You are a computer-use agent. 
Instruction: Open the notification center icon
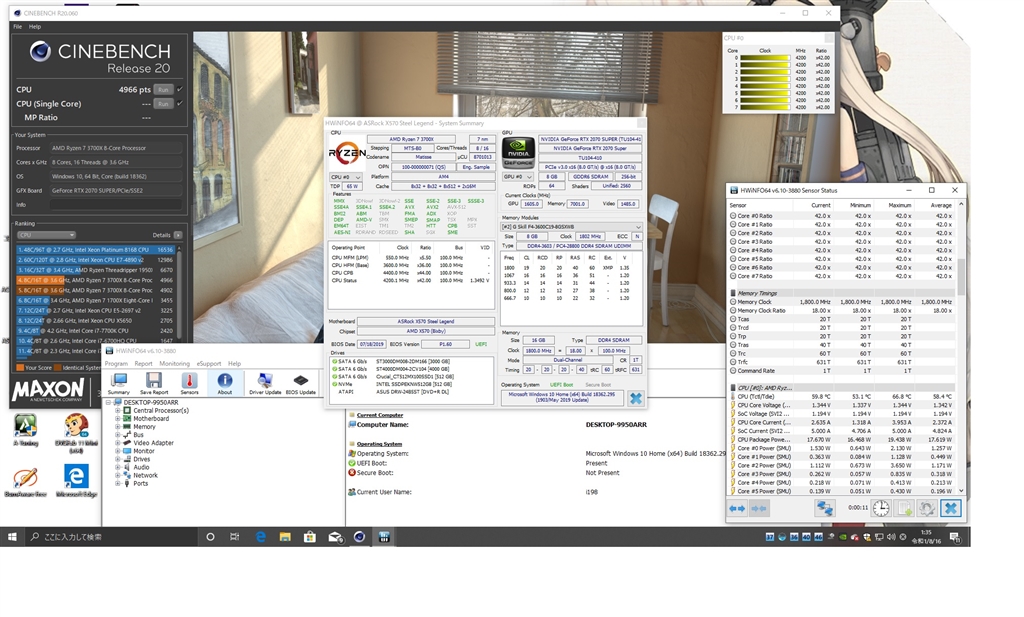coord(955,537)
